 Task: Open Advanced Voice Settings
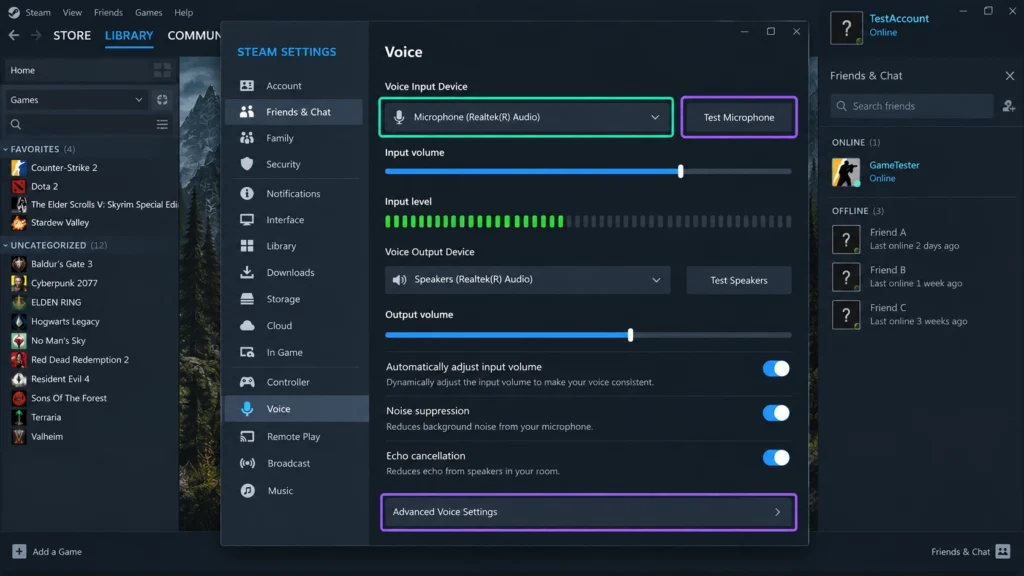pyautogui.click(x=588, y=512)
